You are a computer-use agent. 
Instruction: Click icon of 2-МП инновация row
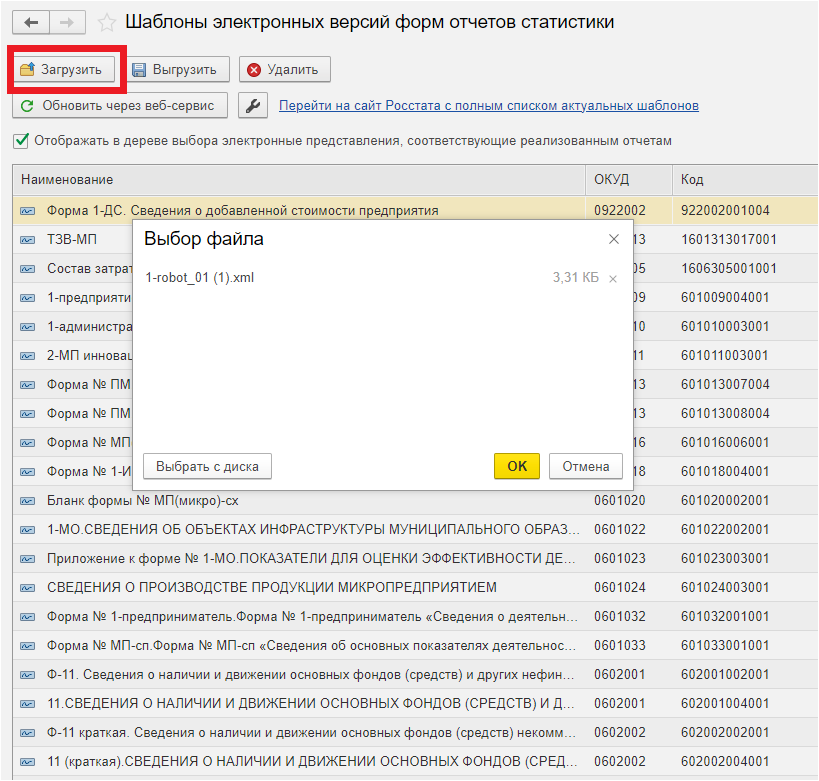(28, 356)
